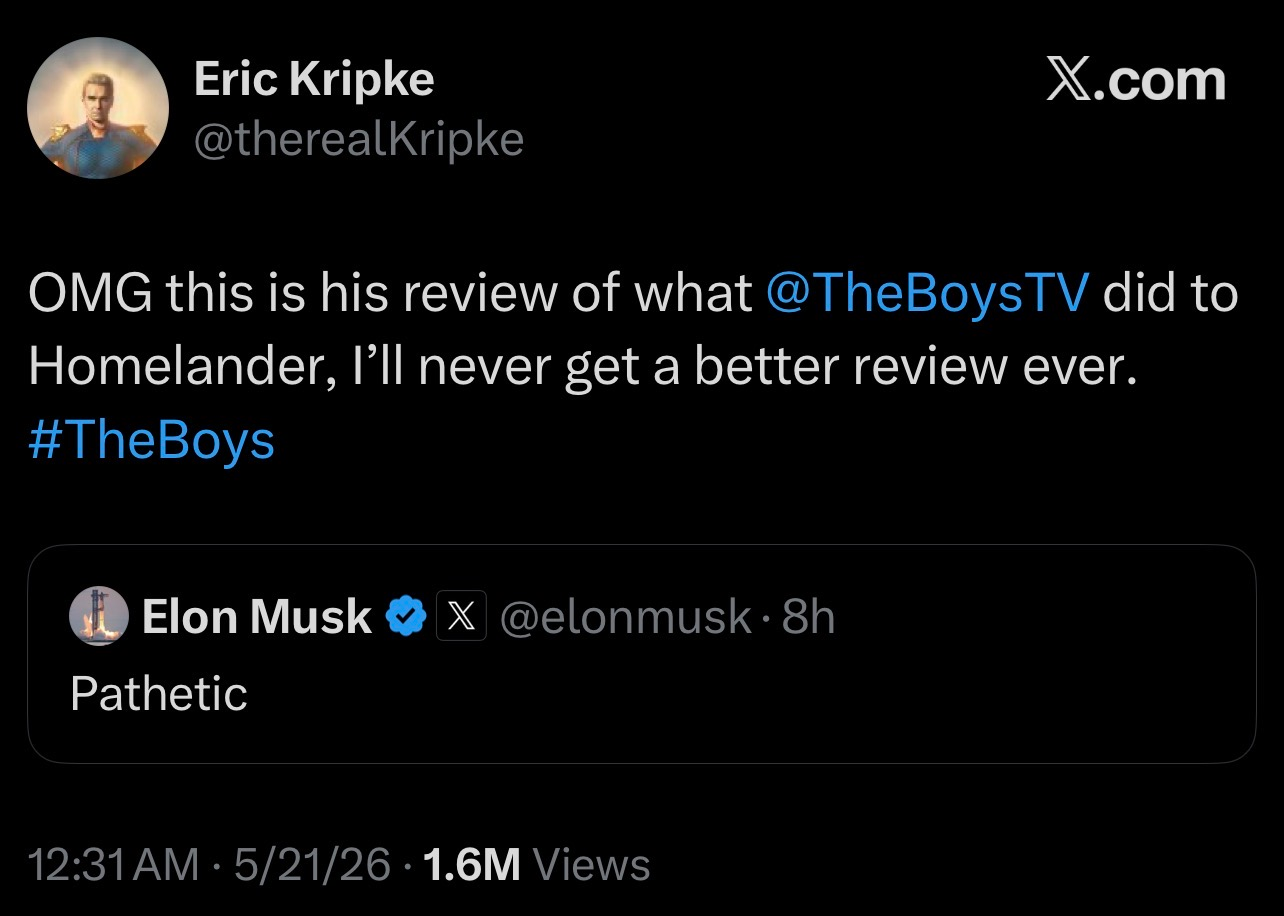Screen dimensions: 1284x916
Task: Click the 8h timestamp on quoted post
Action: coord(808,617)
